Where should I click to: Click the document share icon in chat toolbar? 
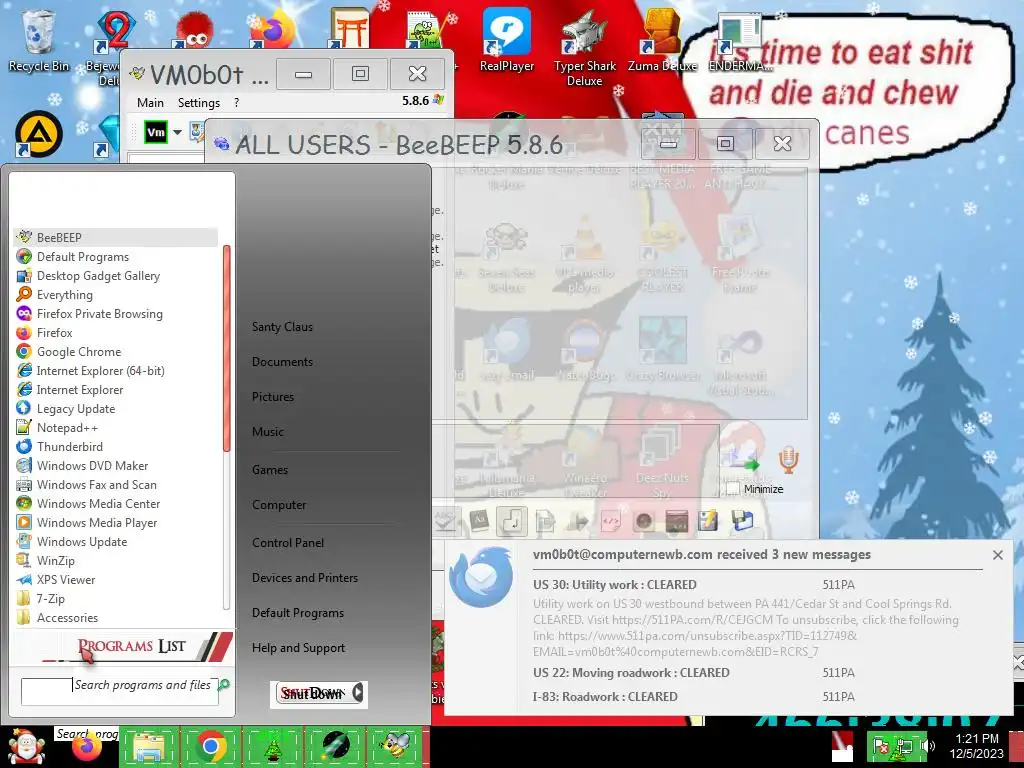(x=545, y=521)
